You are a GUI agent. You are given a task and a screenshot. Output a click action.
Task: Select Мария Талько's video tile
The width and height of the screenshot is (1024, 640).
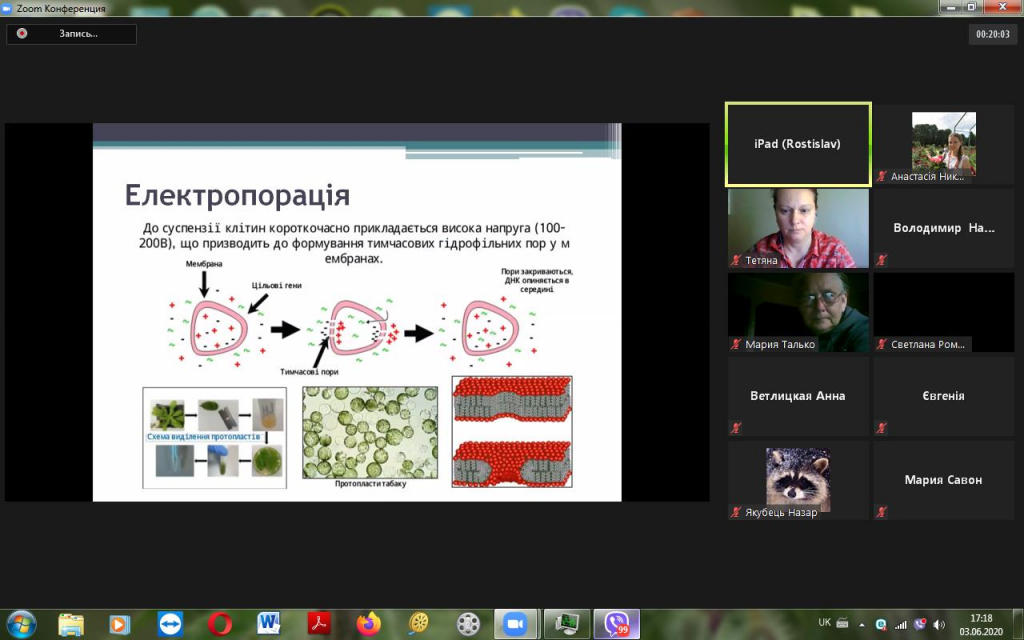798,312
